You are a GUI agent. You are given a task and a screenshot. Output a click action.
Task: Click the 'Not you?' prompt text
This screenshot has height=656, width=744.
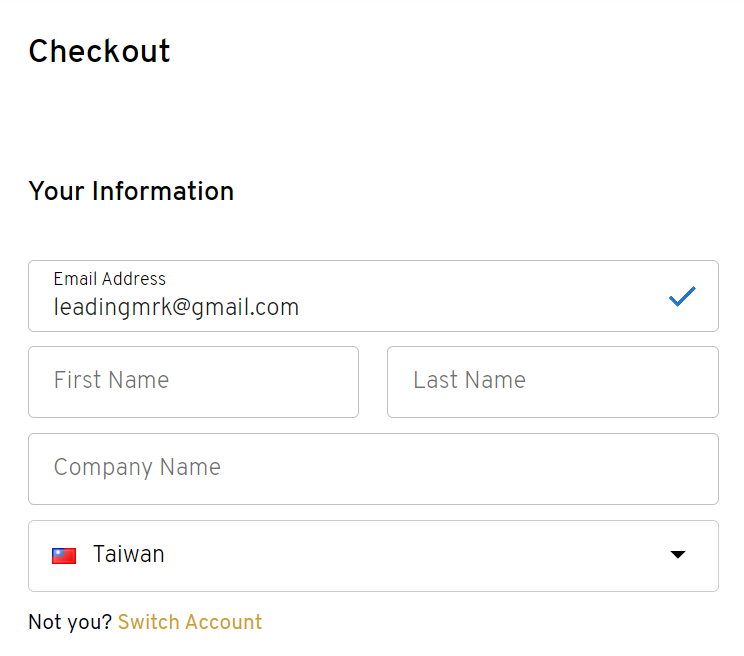point(70,622)
